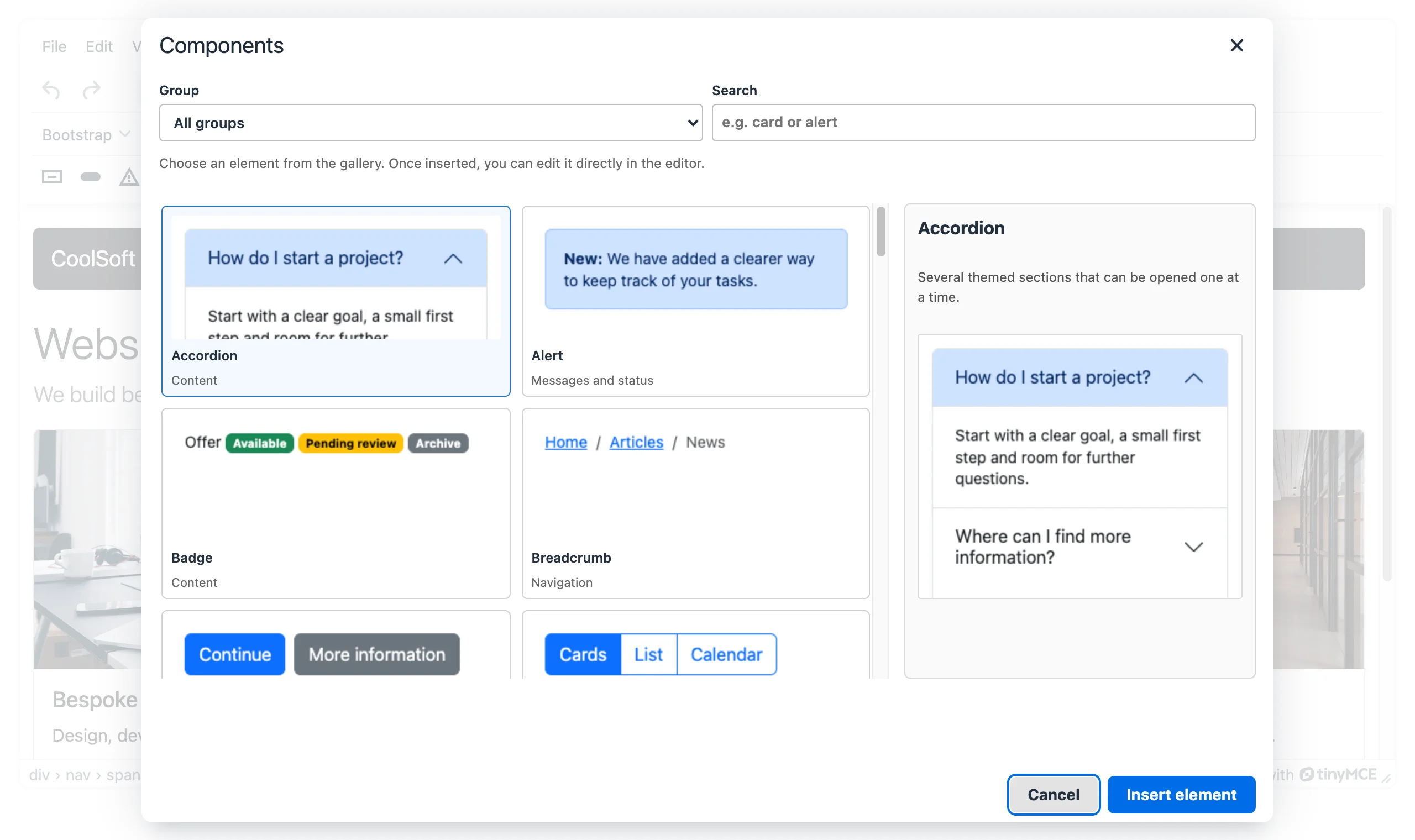Select the Accordion component card
The height and width of the screenshot is (840, 1415).
tap(336, 301)
